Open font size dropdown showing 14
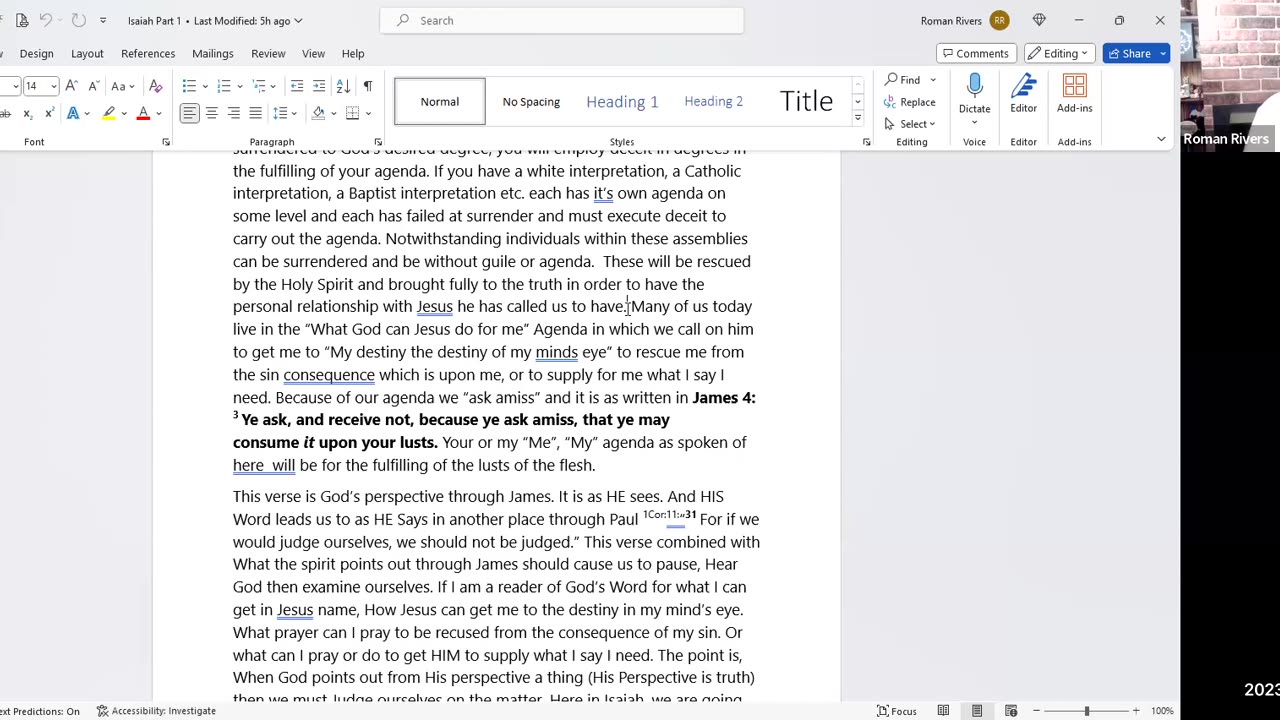The image size is (1280, 720). point(53,86)
